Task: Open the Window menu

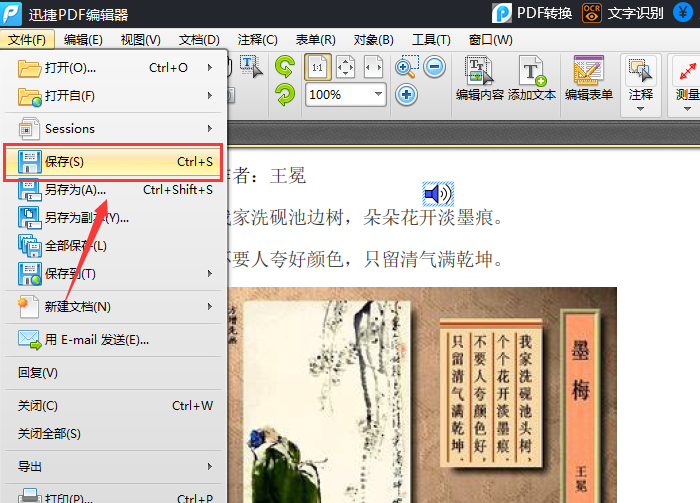Action: [x=491, y=40]
